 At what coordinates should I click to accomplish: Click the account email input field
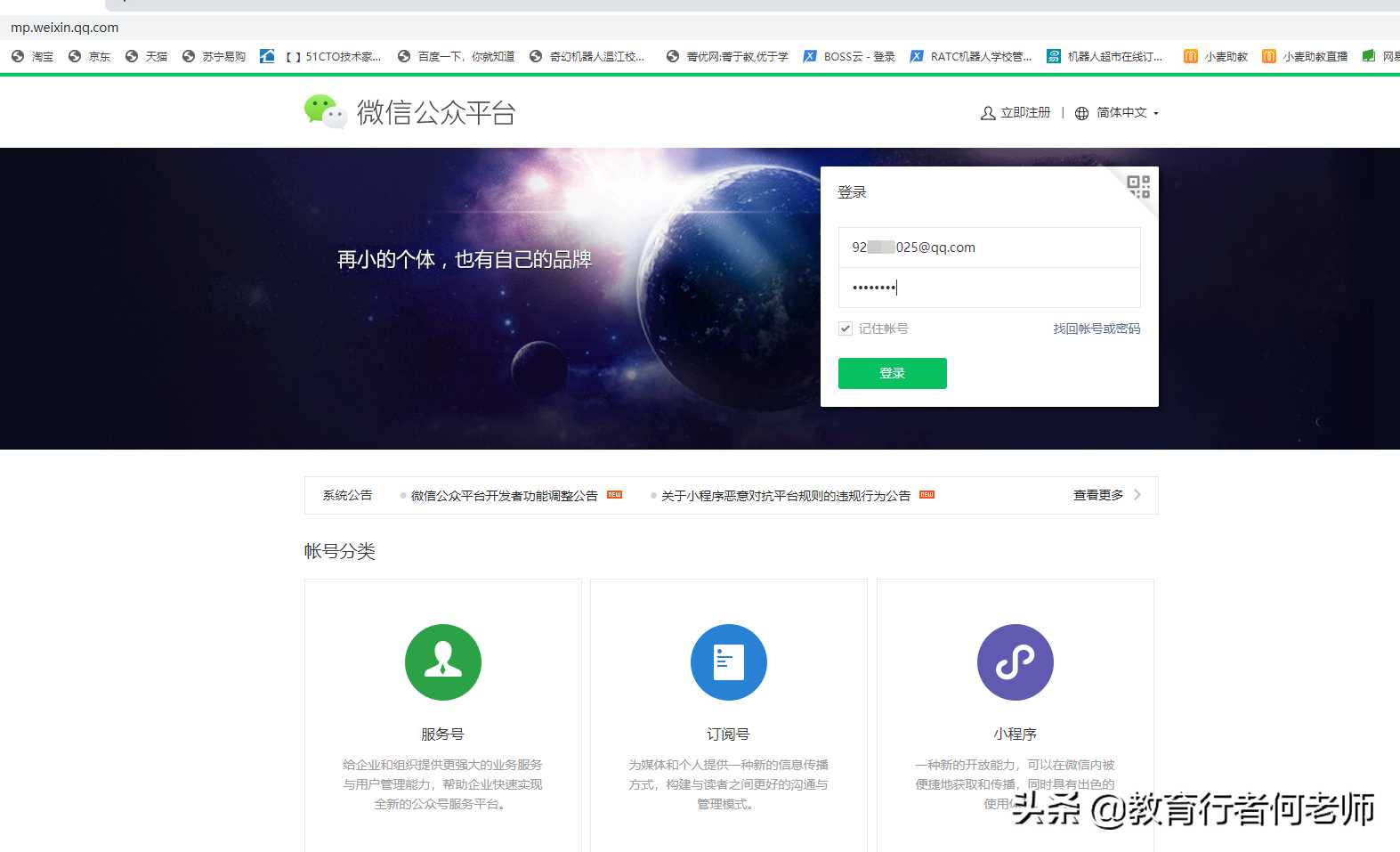[990, 247]
